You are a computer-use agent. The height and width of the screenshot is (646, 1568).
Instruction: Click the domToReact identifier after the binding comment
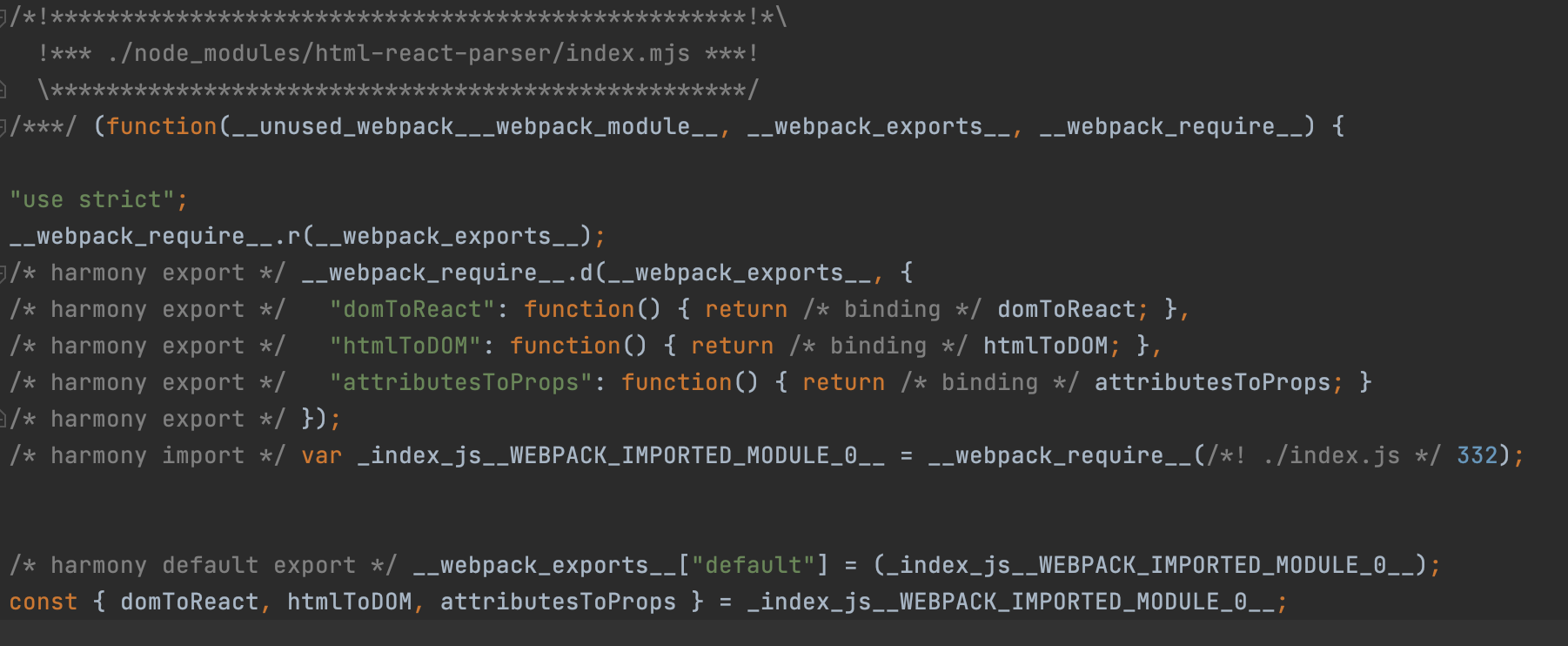[1067, 309]
